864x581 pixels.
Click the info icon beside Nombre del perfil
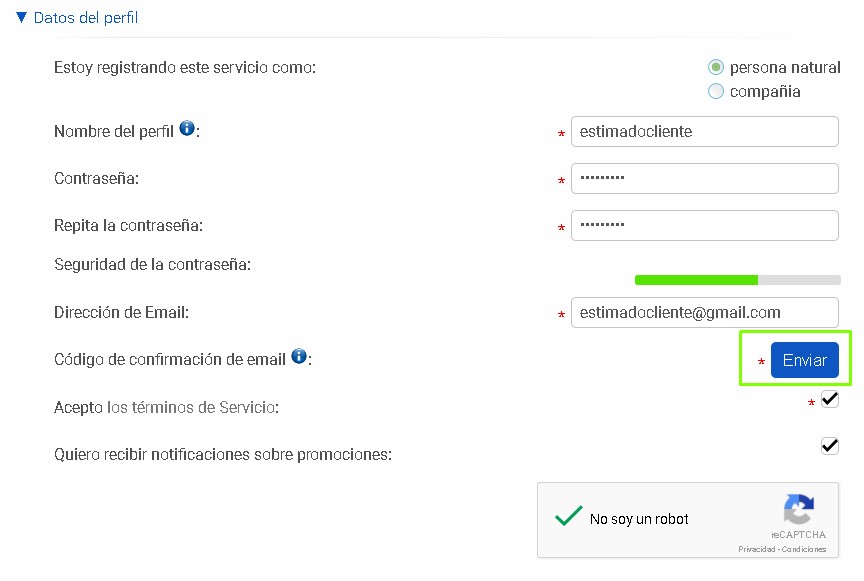(x=187, y=128)
